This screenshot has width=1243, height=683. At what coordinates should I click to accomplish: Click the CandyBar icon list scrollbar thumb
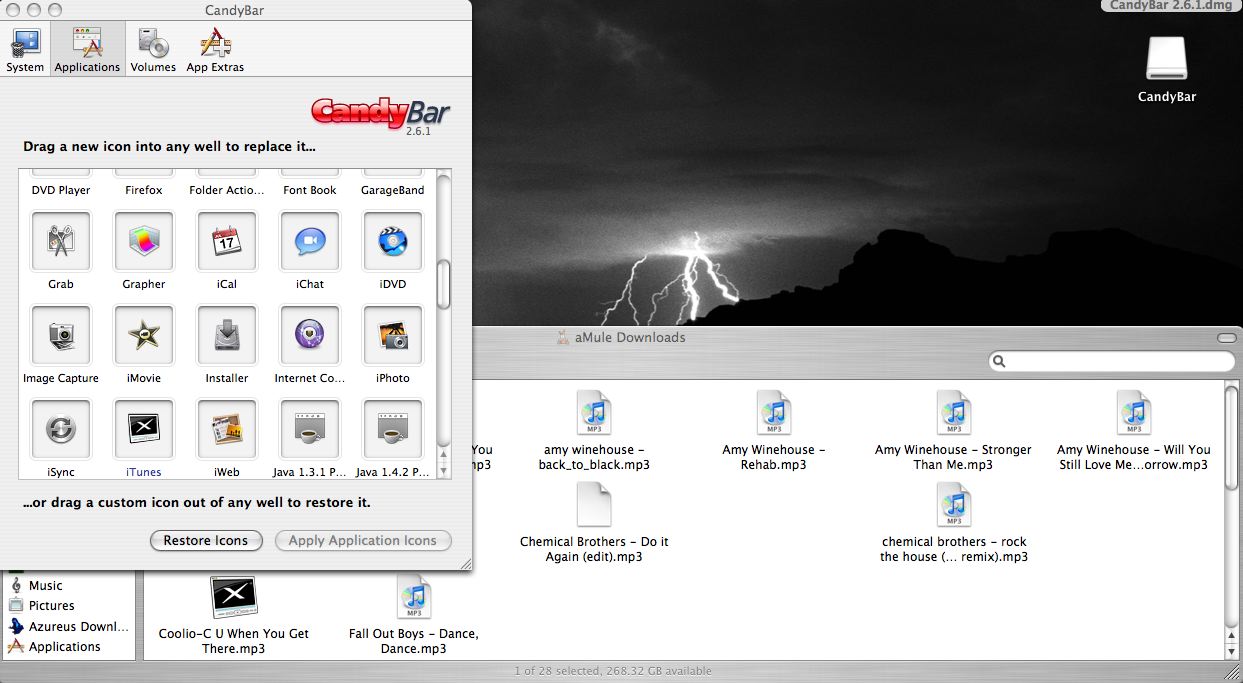pyautogui.click(x=444, y=283)
